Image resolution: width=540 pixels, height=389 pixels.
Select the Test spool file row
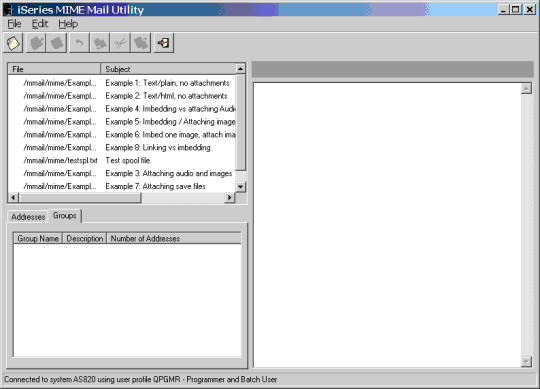coord(122,160)
